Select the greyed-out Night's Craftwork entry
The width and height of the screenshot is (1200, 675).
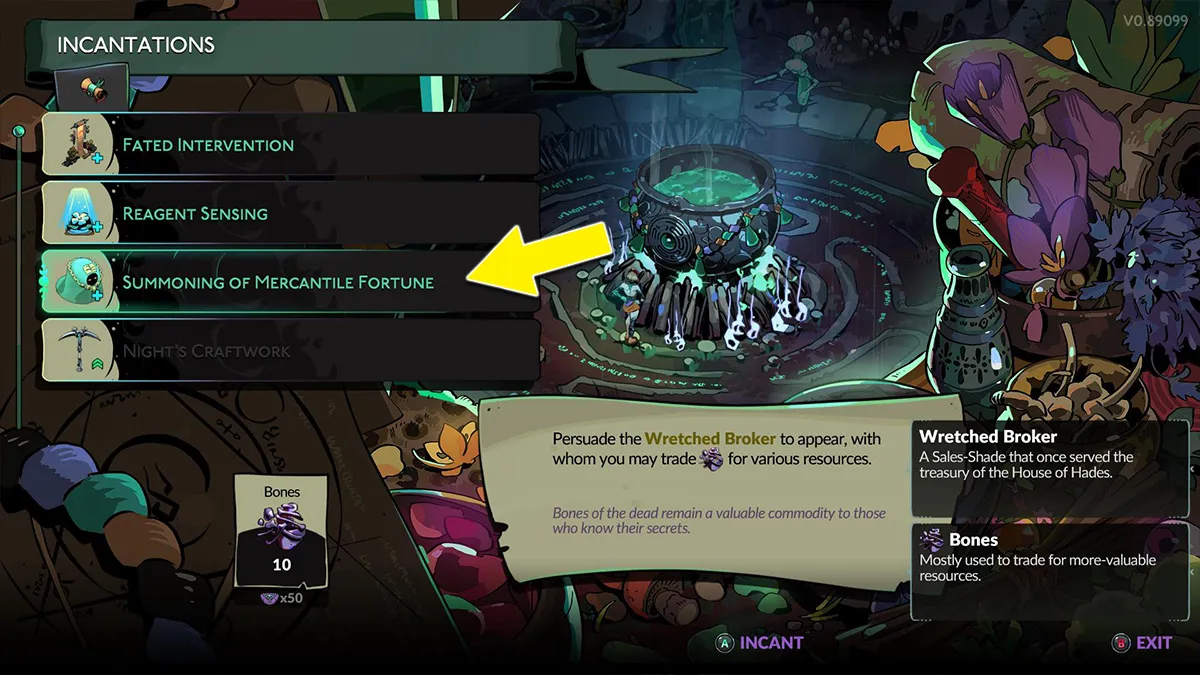[290, 351]
